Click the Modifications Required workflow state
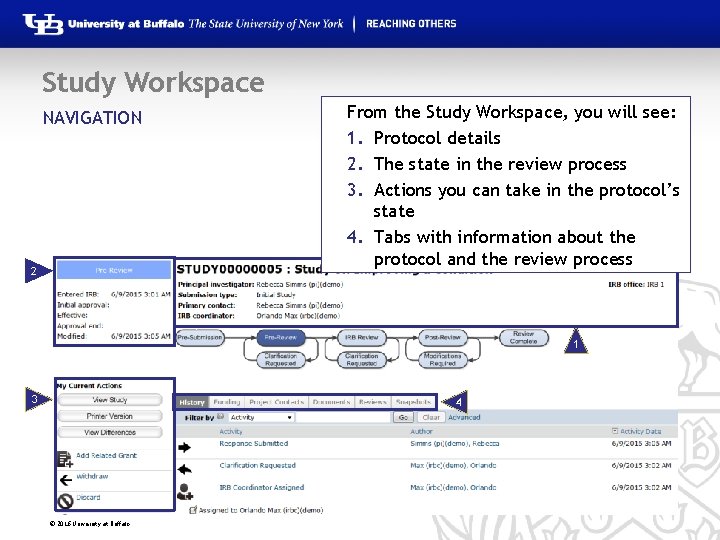 443,360
